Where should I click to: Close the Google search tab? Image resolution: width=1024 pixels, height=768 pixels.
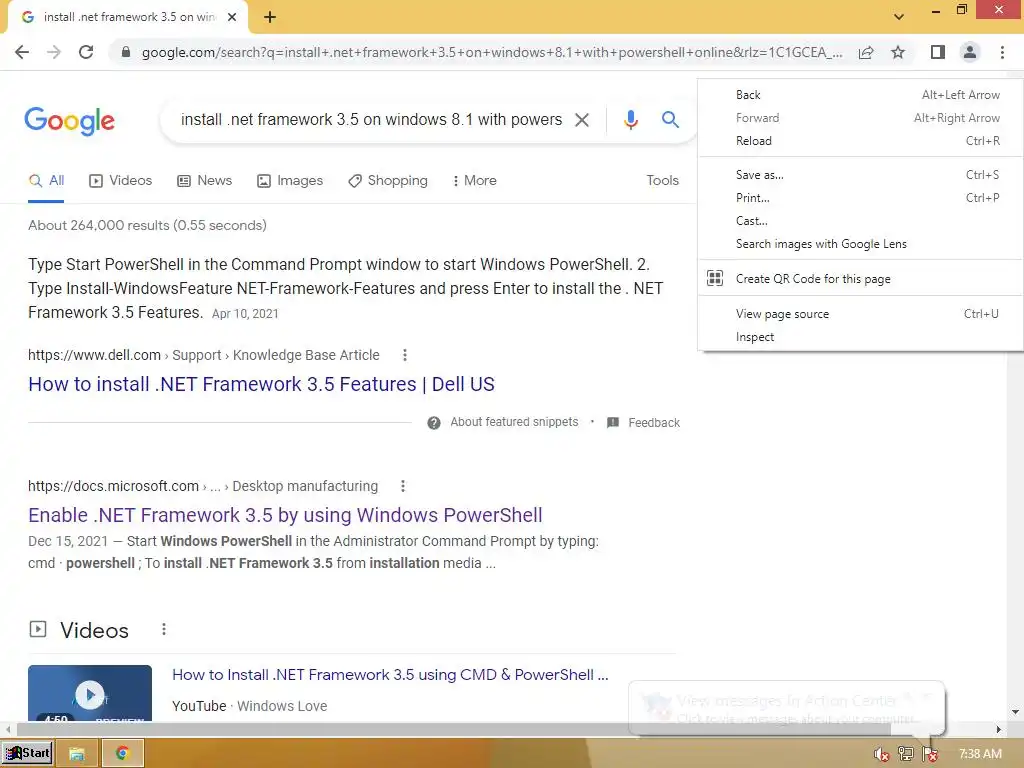coord(232,18)
